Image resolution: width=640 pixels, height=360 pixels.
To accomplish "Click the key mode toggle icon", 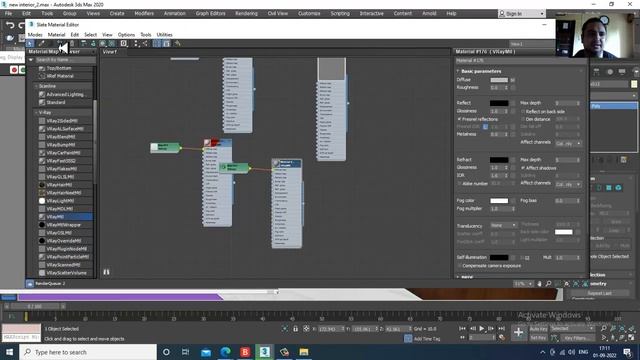I will [x=462, y=338].
